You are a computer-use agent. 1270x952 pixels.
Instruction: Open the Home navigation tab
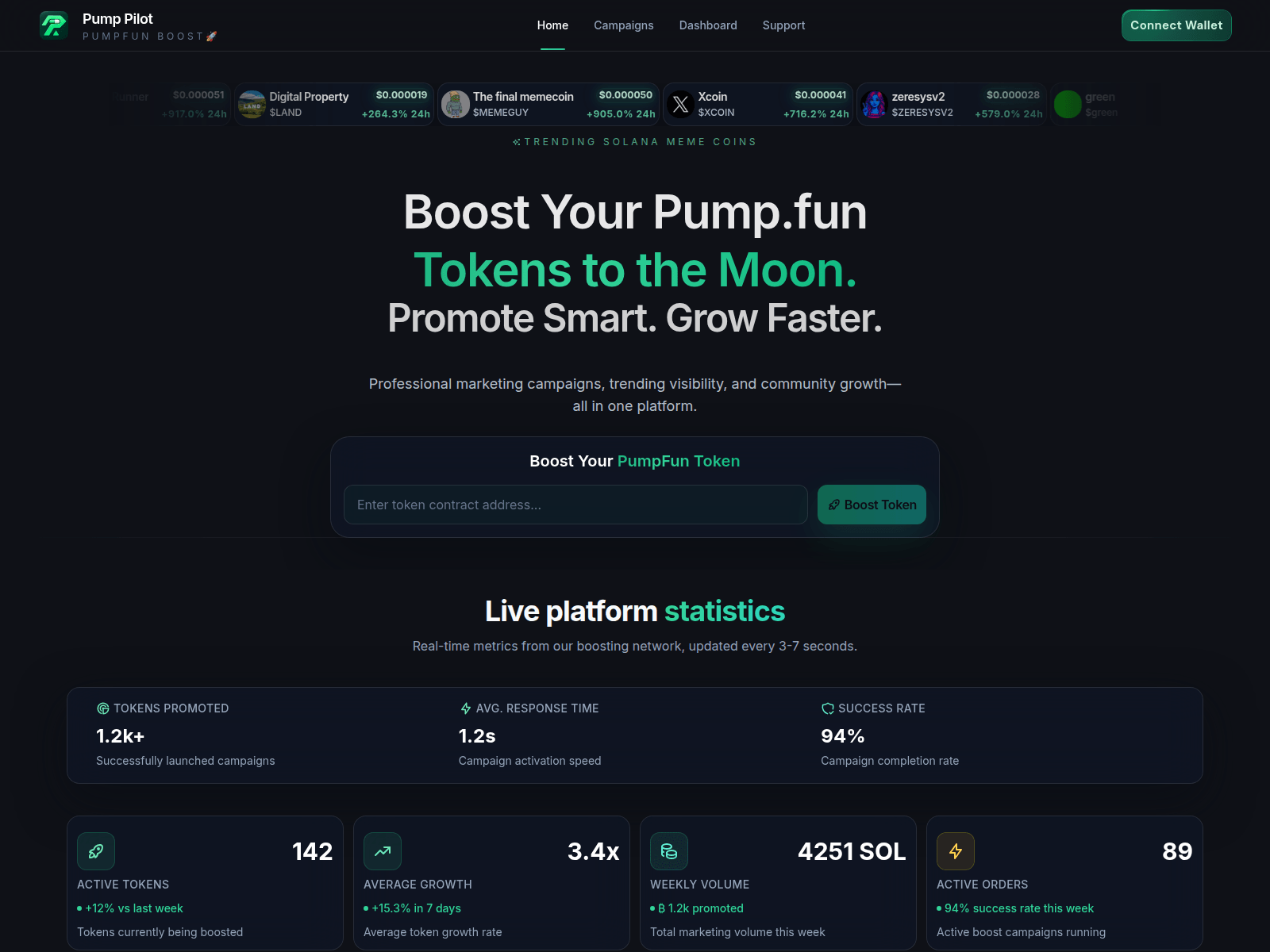point(552,25)
